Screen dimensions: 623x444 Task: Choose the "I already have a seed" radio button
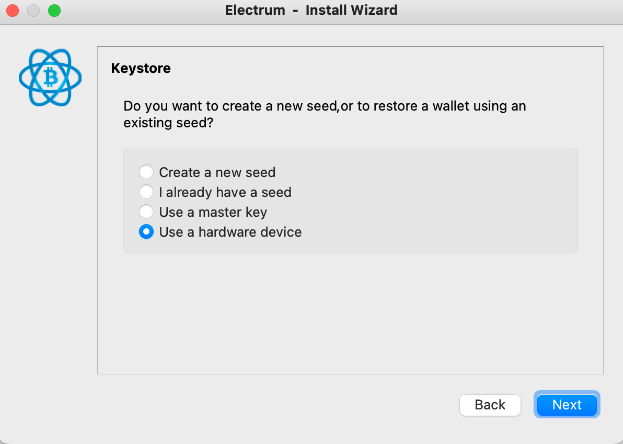147,192
